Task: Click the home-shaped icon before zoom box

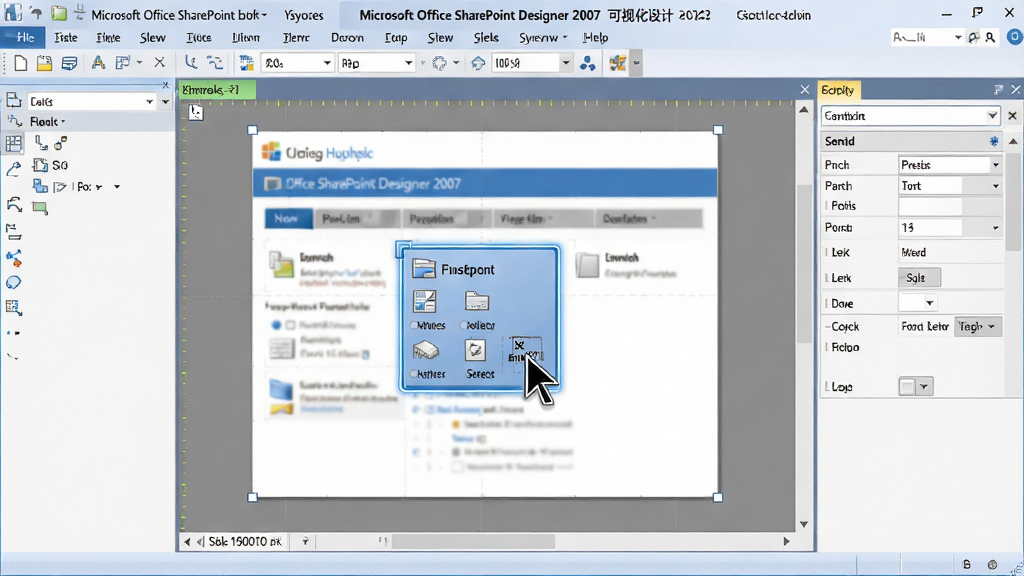Action: point(478,63)
